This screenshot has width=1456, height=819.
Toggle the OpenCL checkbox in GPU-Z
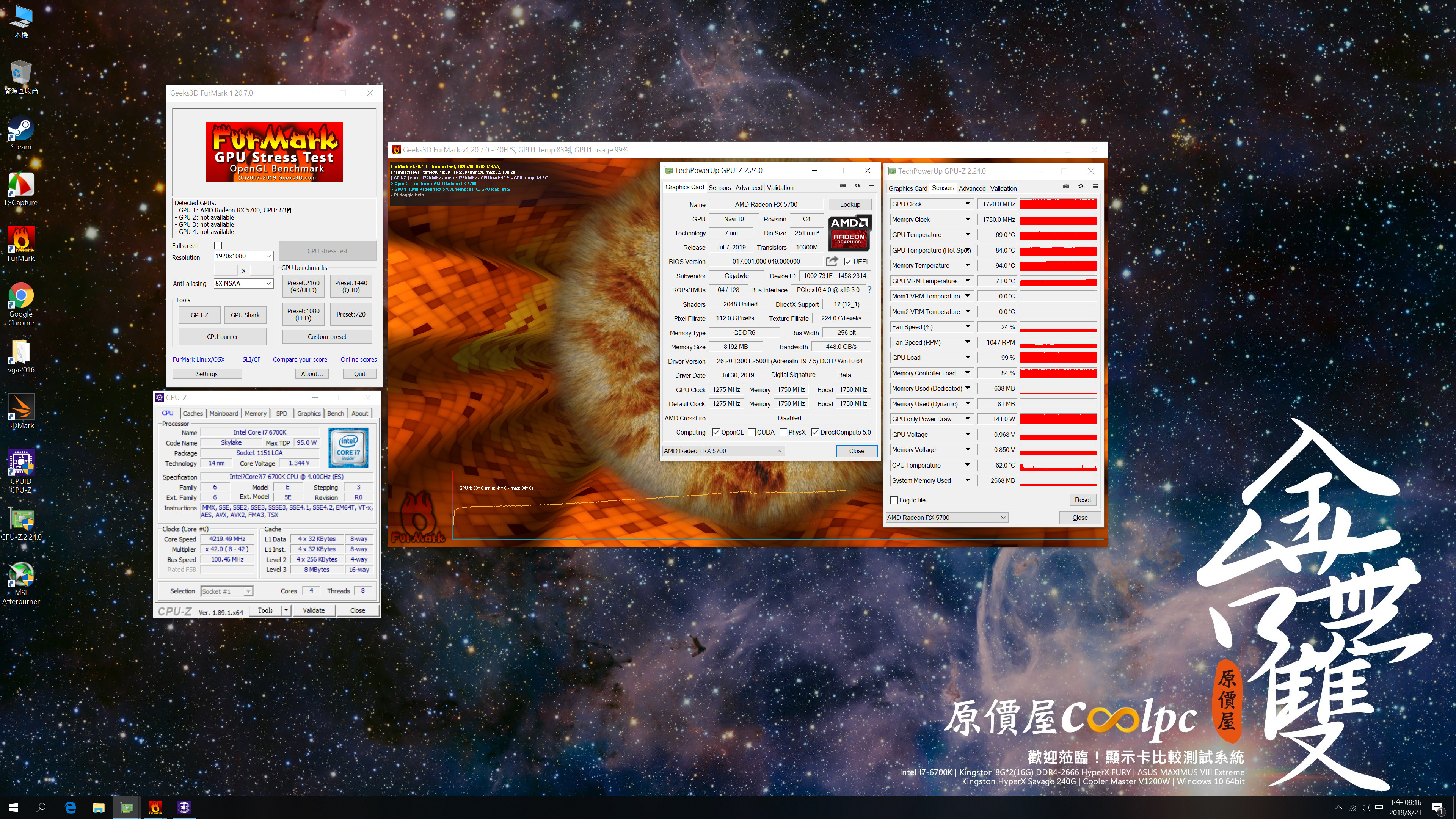(716, 432)
